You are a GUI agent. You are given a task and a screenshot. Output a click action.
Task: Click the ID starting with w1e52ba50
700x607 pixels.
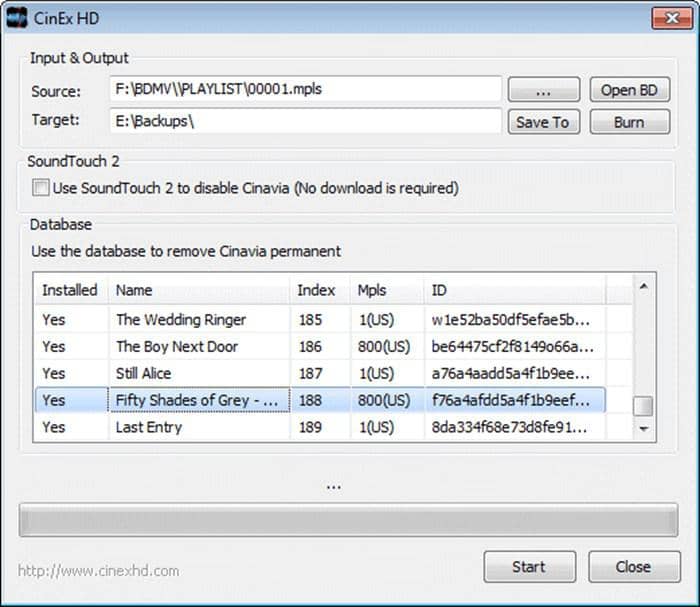pos(511,320)
